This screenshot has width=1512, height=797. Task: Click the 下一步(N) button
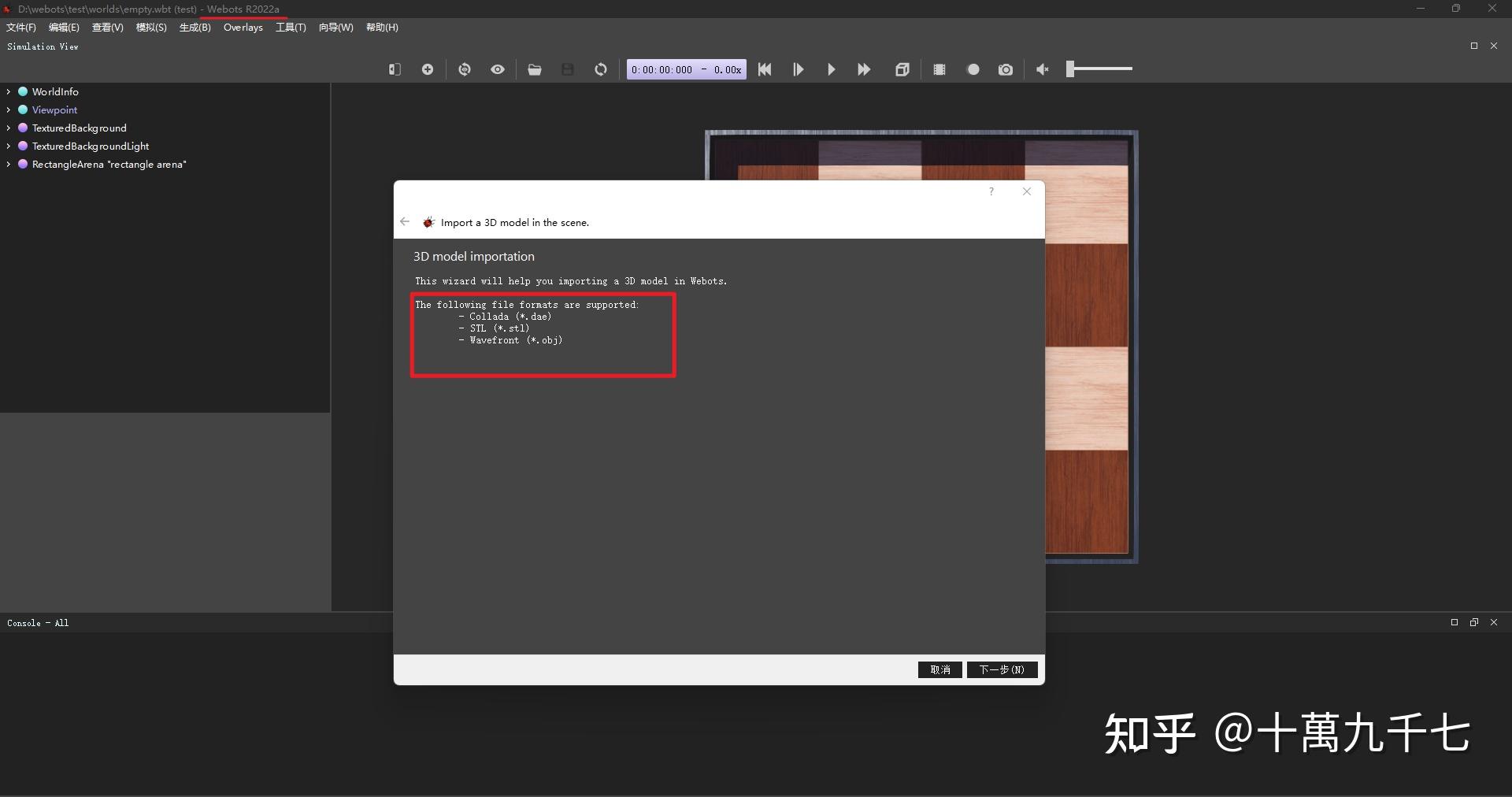pos(1001,669)
